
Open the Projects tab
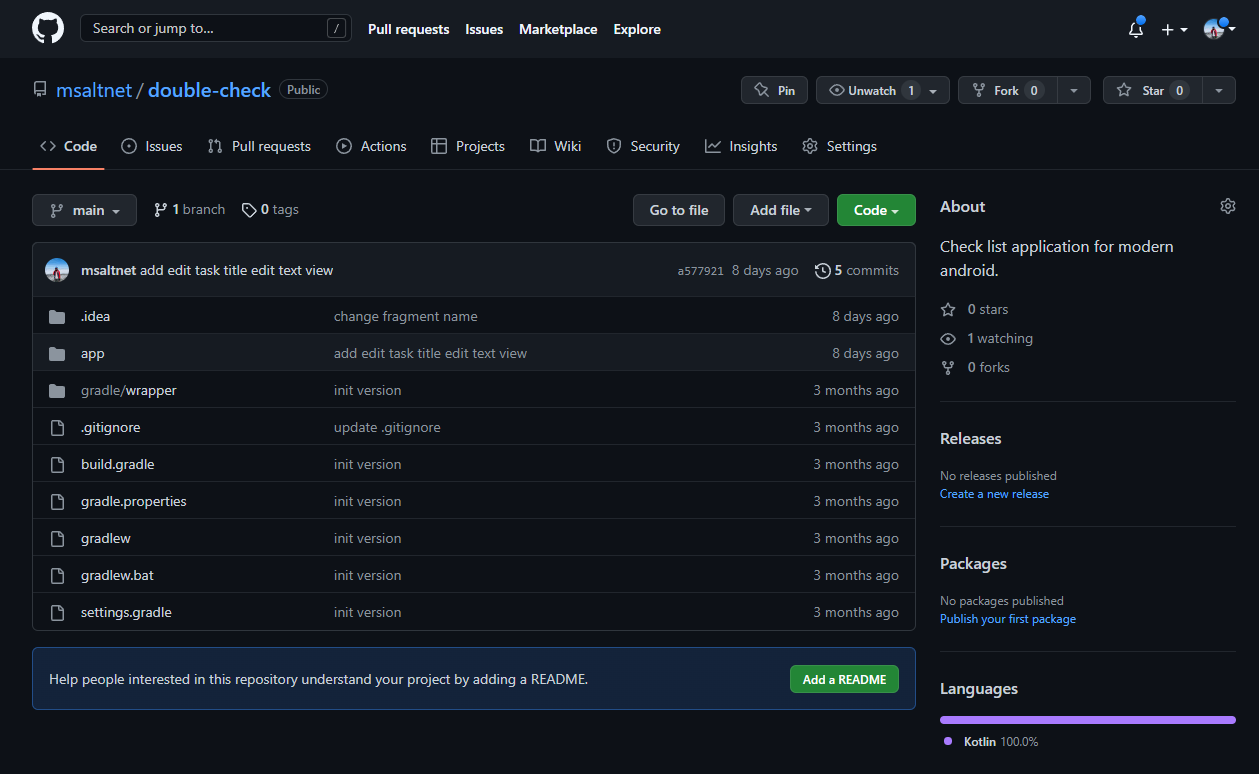point(468,146)
